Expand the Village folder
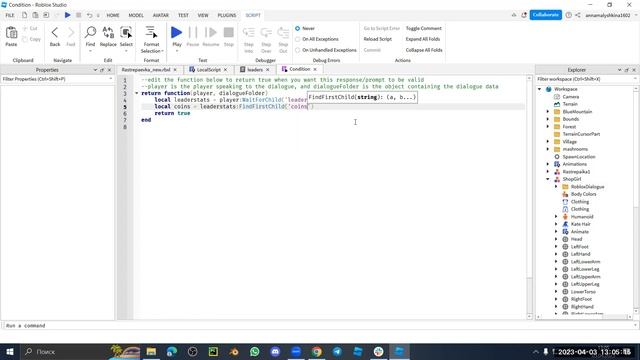This screenshot has width=640, height=360. tap(548, 142)
